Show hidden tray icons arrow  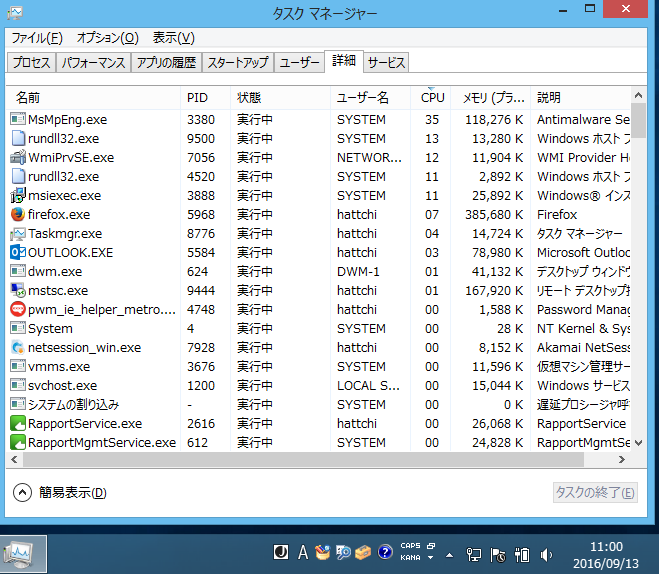coord(449,555)
